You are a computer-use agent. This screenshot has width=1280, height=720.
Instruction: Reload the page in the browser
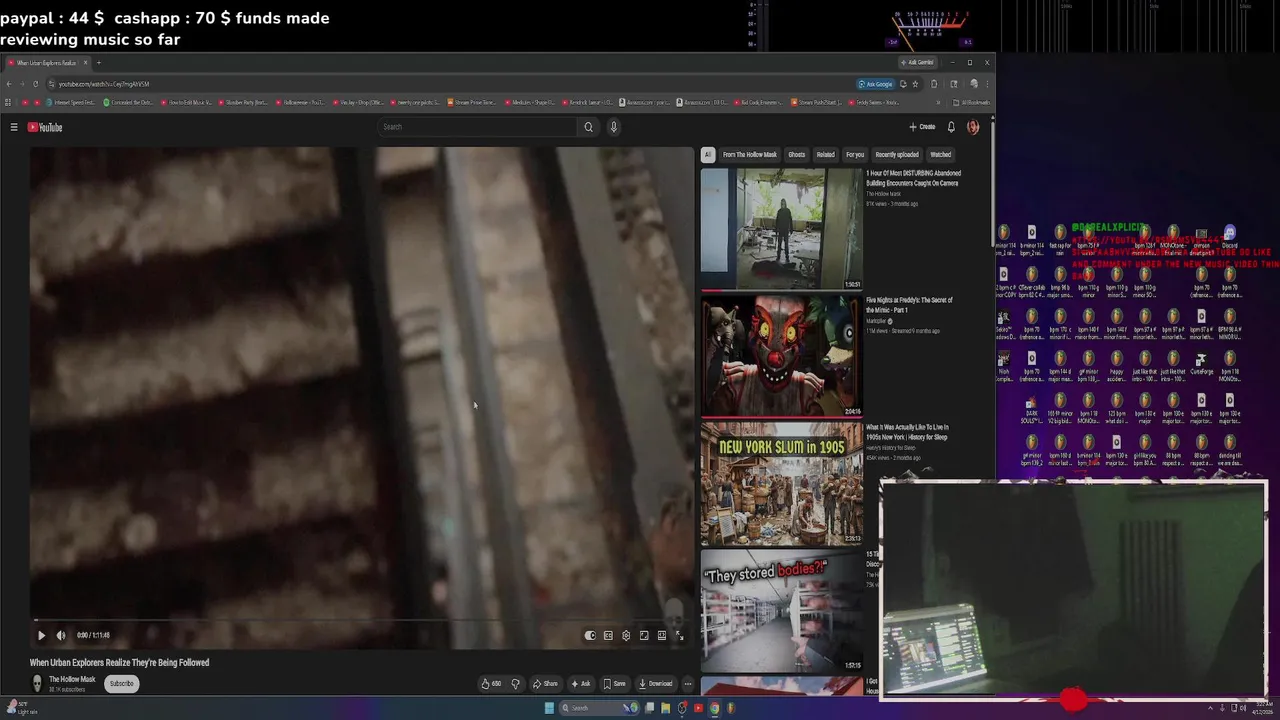tap(36, 84)
